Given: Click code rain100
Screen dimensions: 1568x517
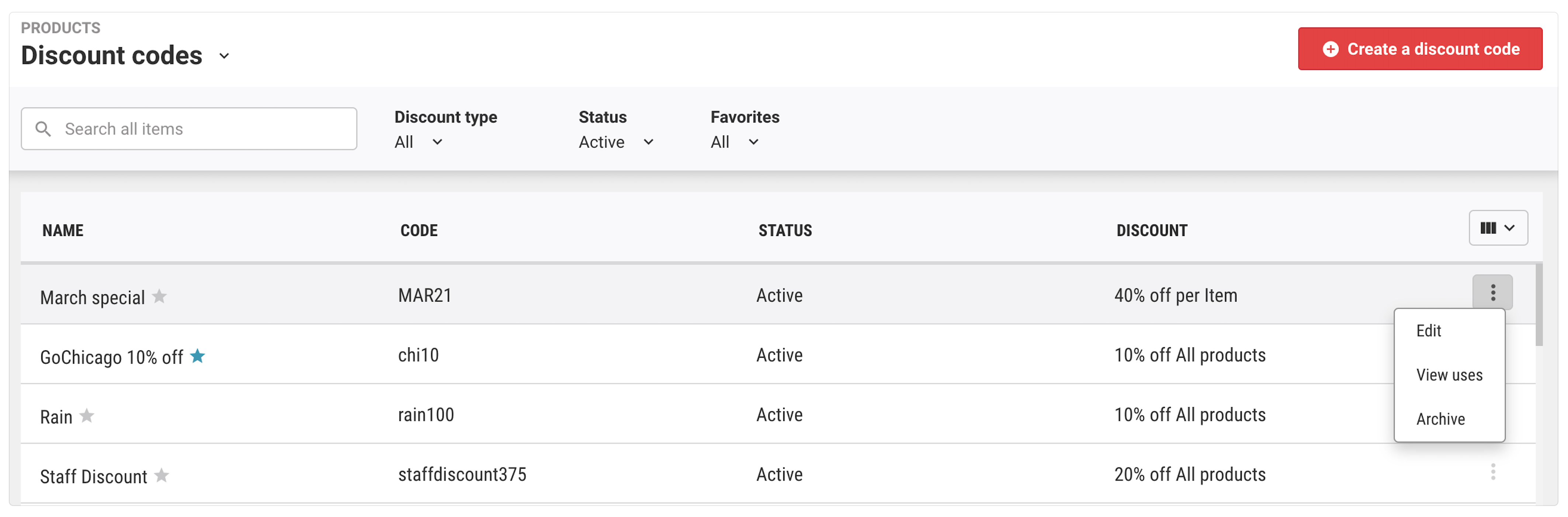Looking at the screenshot, I should [x=426, y=415].
